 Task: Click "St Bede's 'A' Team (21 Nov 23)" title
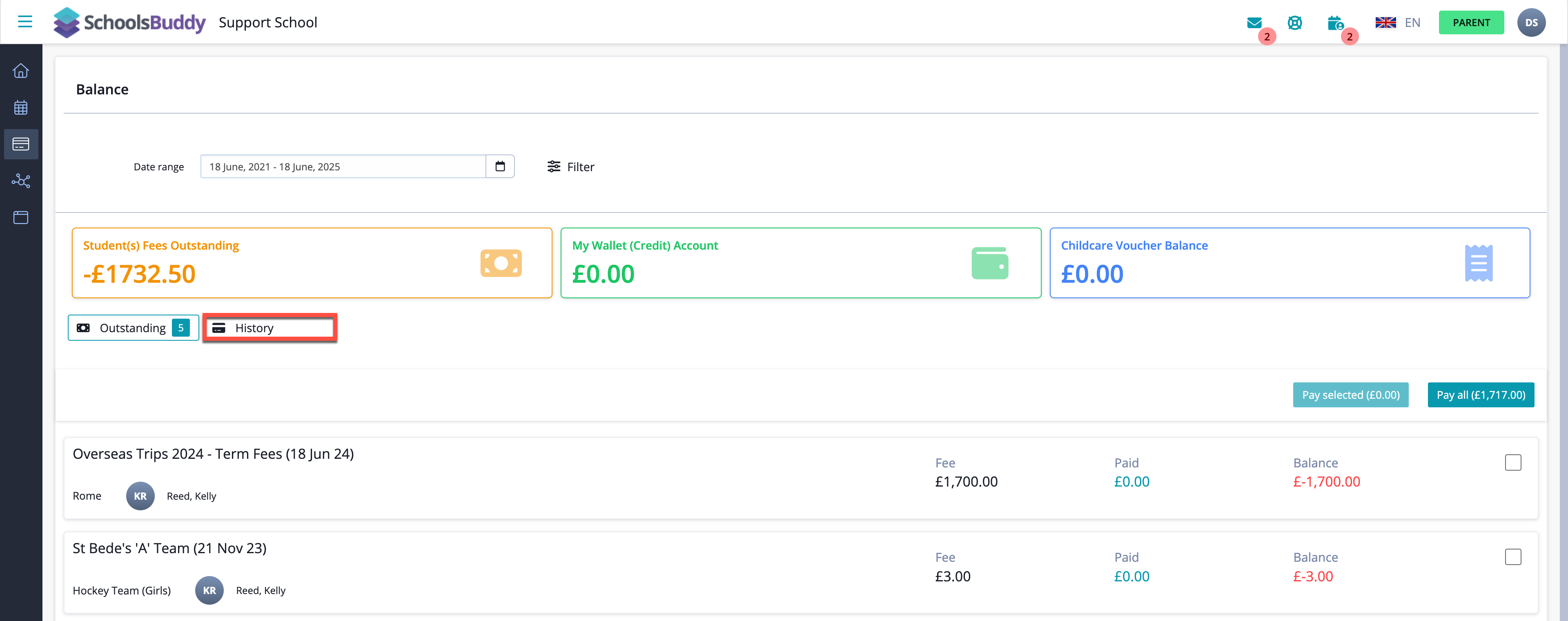coord(169,549)
